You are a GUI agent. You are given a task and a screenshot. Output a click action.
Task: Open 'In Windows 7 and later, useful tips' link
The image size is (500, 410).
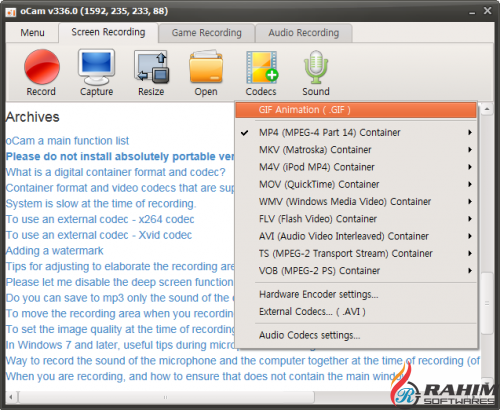point(120,345)
